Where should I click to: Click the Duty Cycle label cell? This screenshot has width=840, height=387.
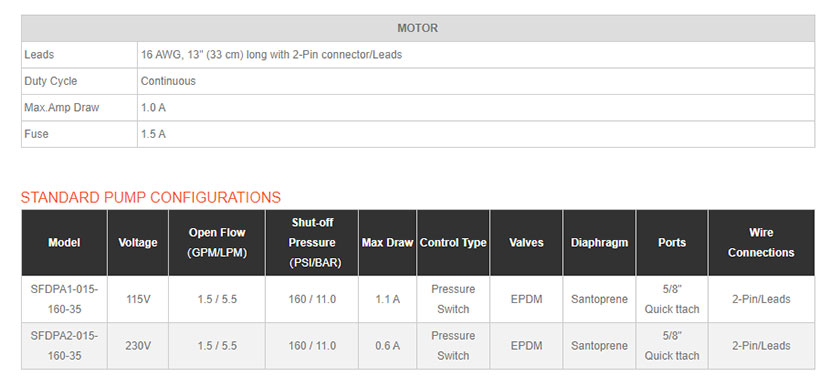tap(79, 81)
